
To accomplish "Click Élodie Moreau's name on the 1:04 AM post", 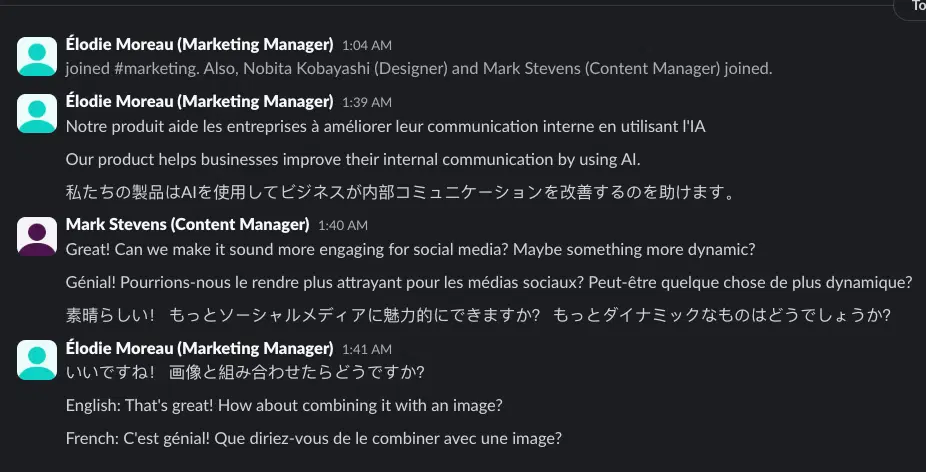I will pos(199,44).
